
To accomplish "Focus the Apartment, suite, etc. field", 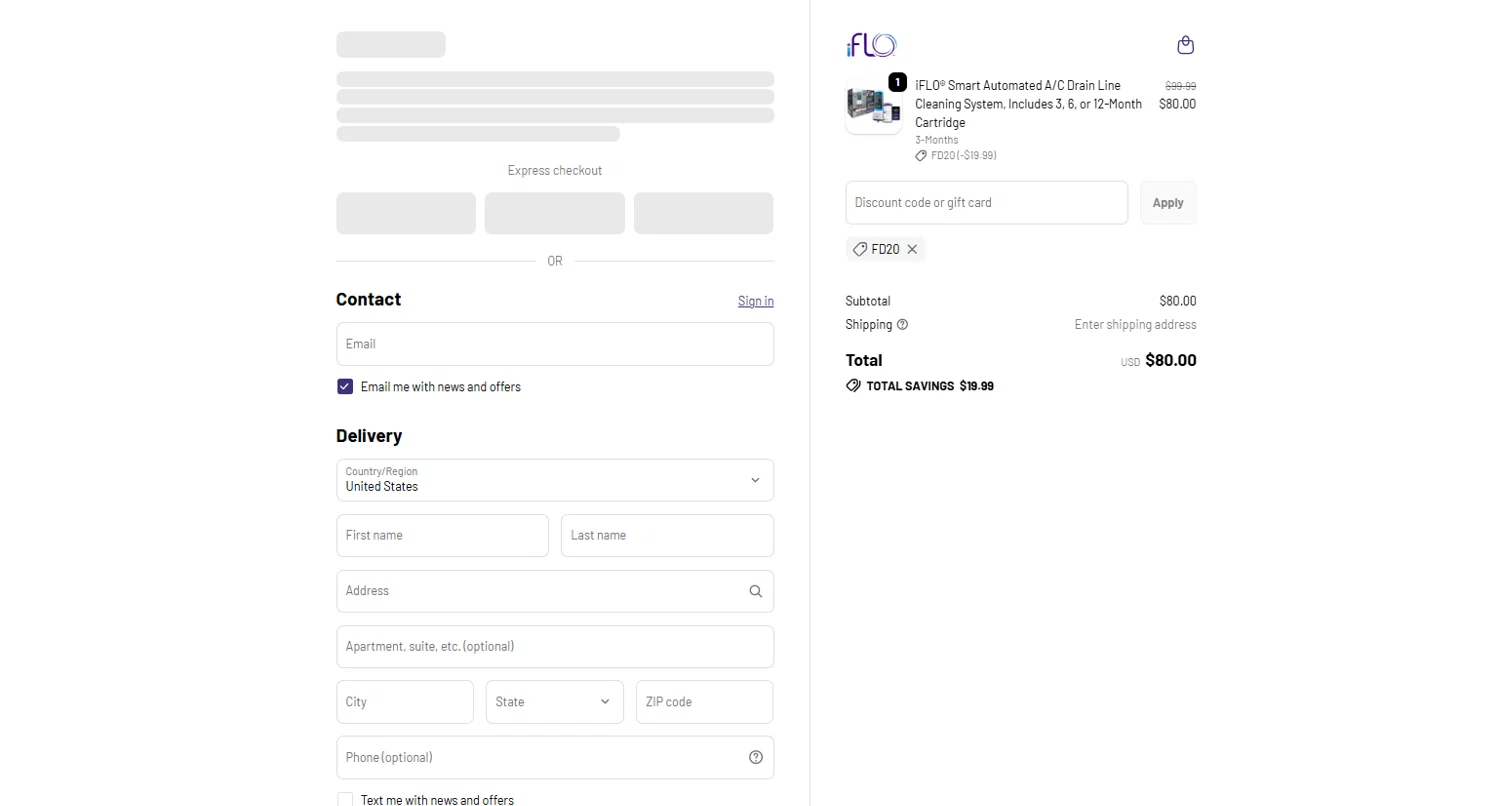I will point(555,647).
